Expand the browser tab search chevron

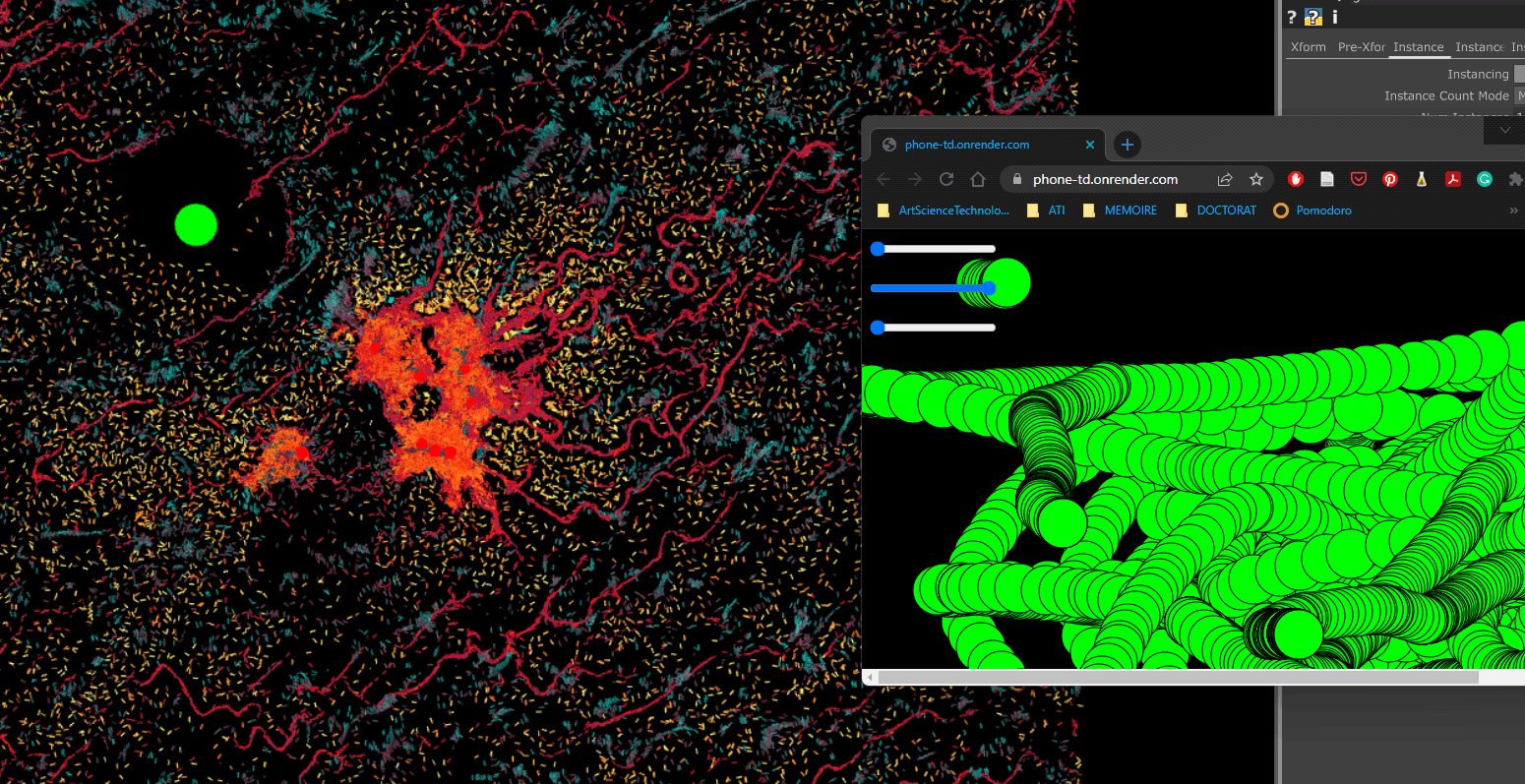click(1504, 130)
